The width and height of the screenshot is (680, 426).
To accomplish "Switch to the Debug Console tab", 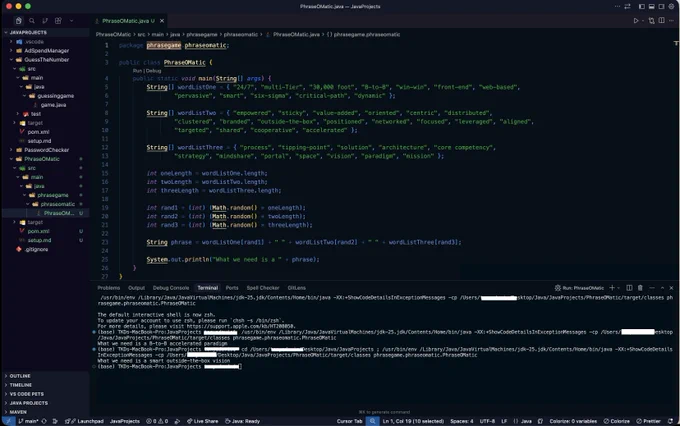I will [x=171, y=288].
